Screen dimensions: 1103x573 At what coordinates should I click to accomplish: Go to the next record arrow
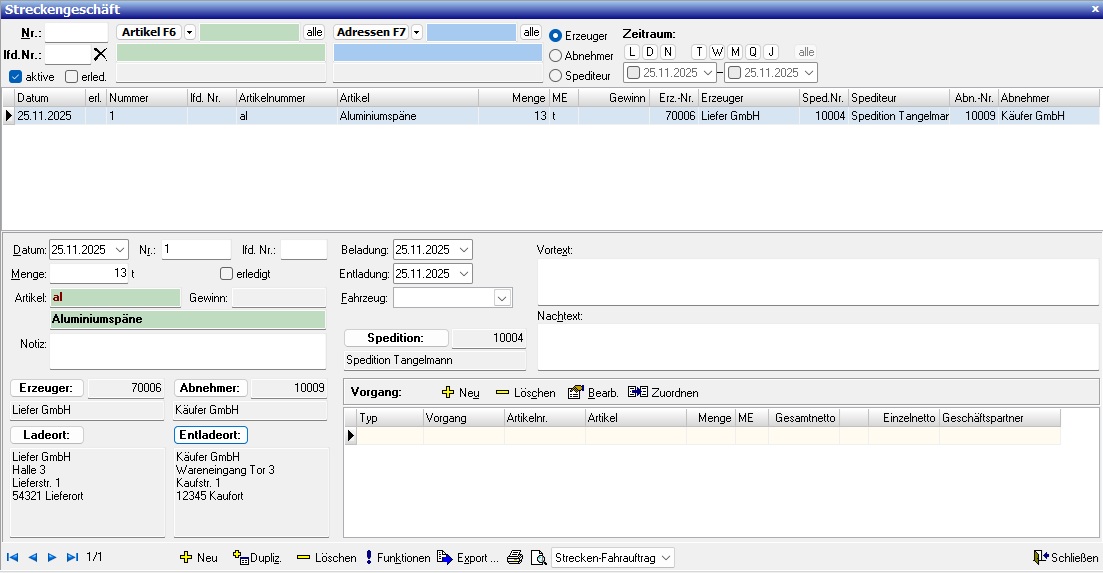point(52,558)
